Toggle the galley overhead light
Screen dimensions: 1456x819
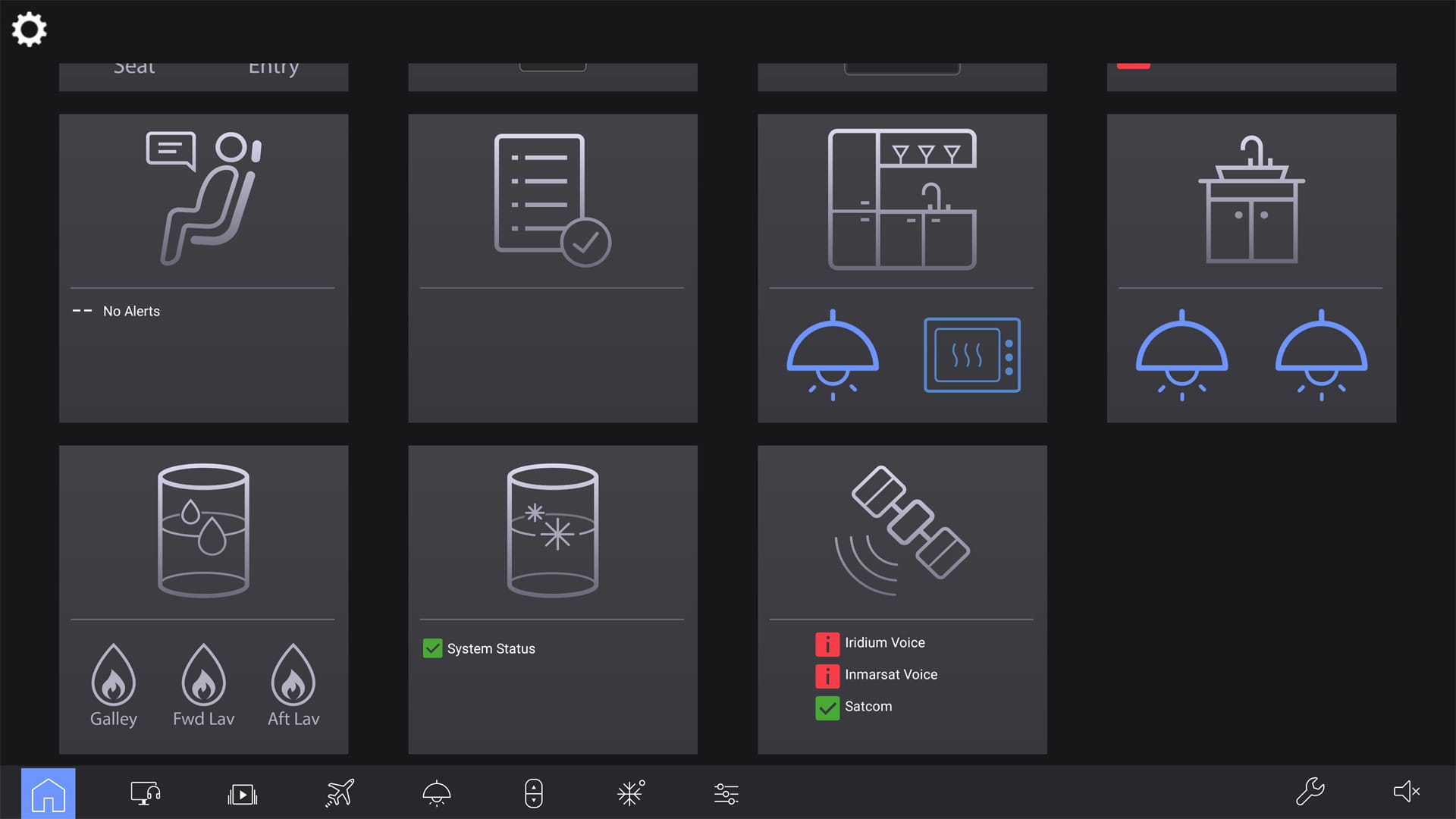(x=832, y=354)
